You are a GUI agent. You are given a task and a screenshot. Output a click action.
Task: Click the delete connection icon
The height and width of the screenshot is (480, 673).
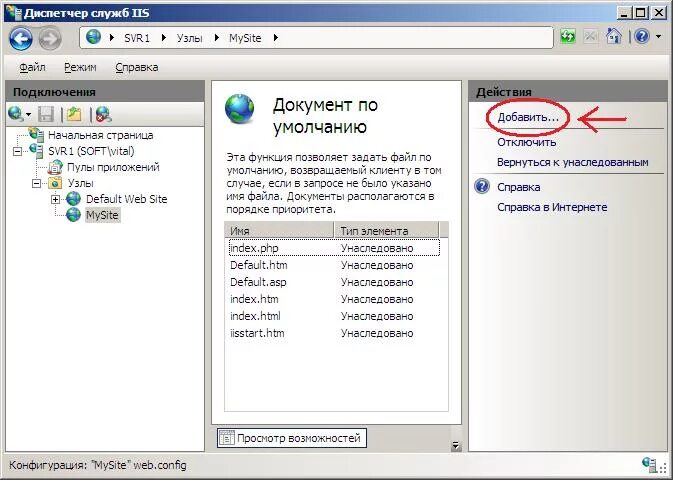click(x=103, y=114)
